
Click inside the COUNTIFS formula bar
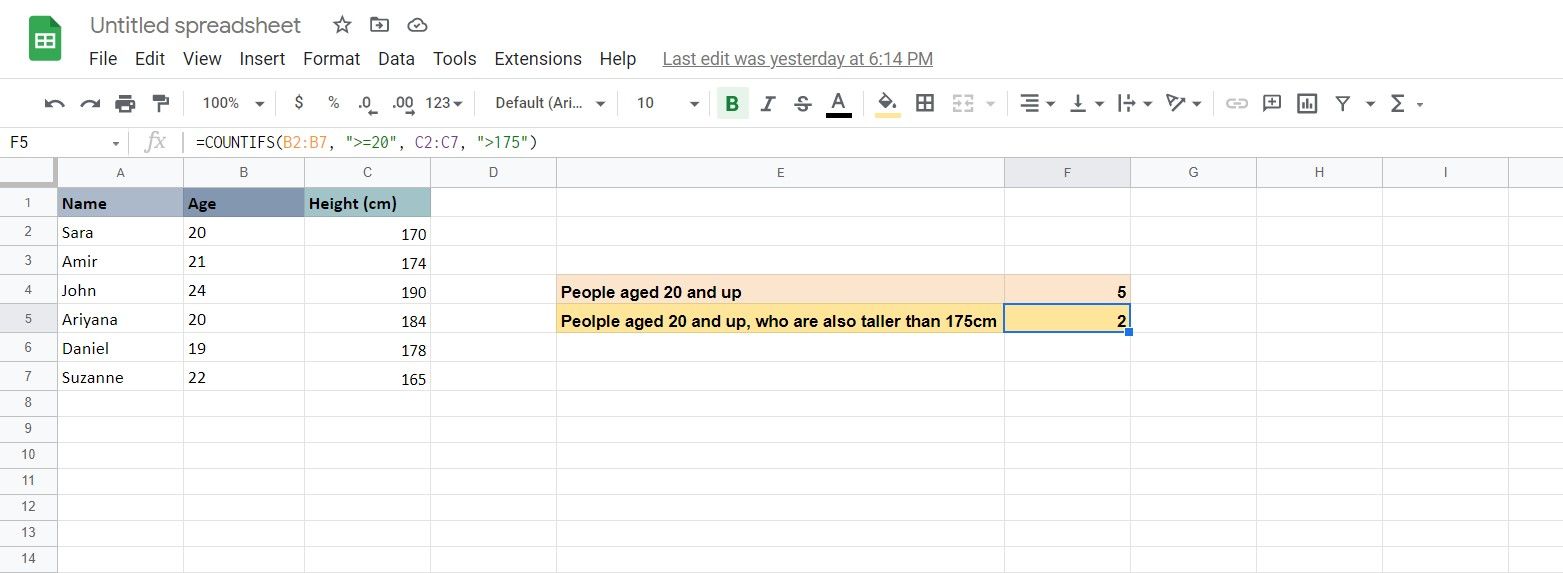pos(870,143)
